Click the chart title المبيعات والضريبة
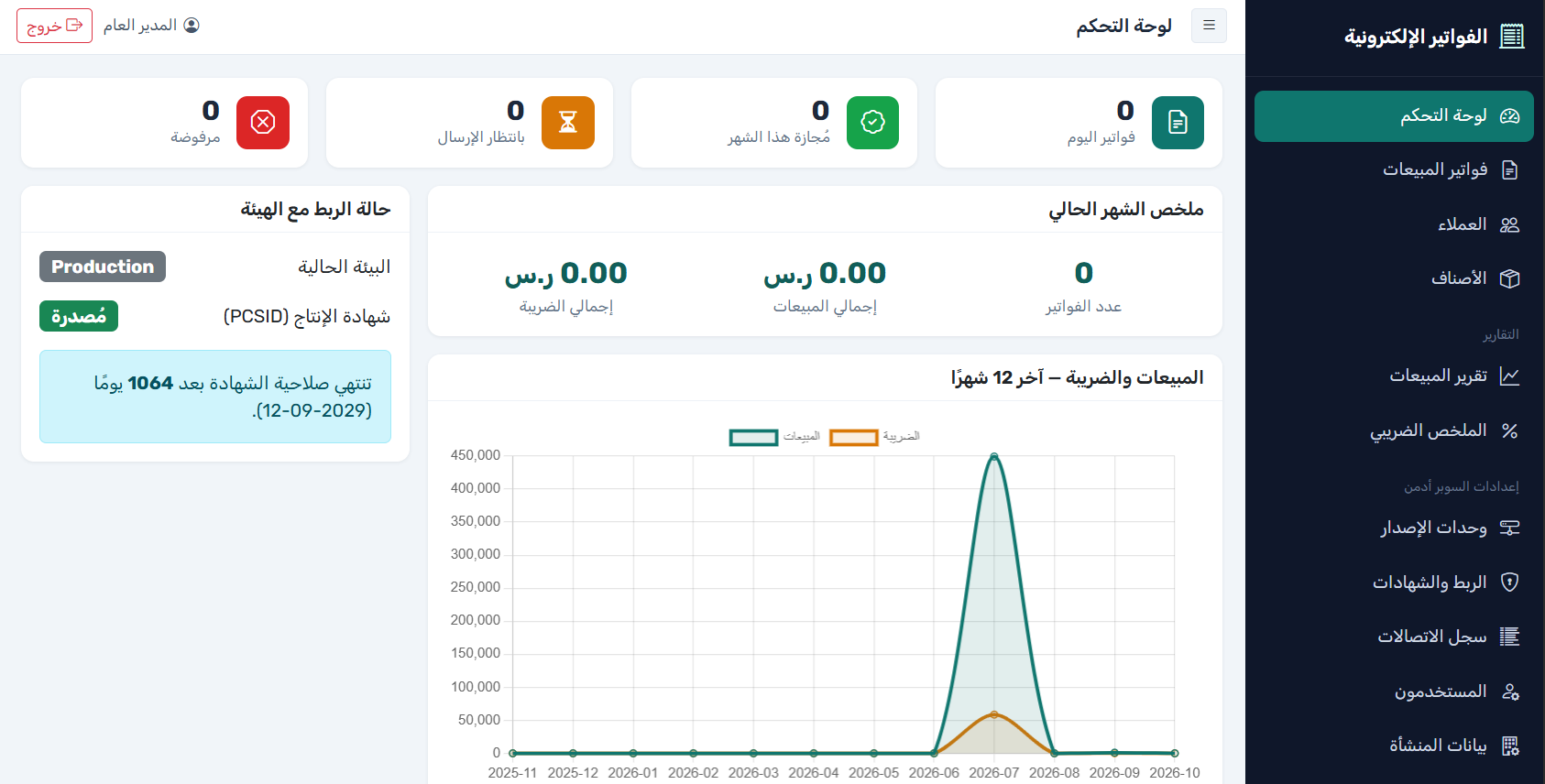1545x784 pixels. (x=1078, y=377)
